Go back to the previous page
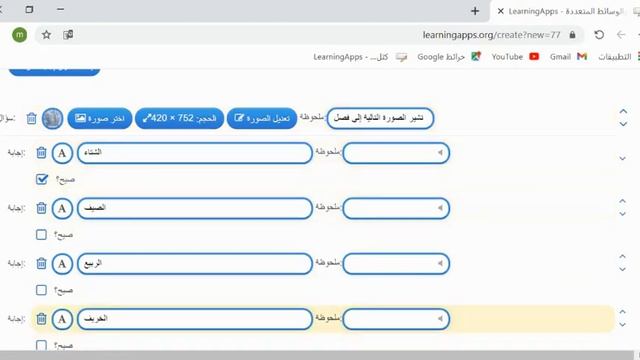This screenshot has width=640, height=360. pyautogui.click(x=621, y=35)
